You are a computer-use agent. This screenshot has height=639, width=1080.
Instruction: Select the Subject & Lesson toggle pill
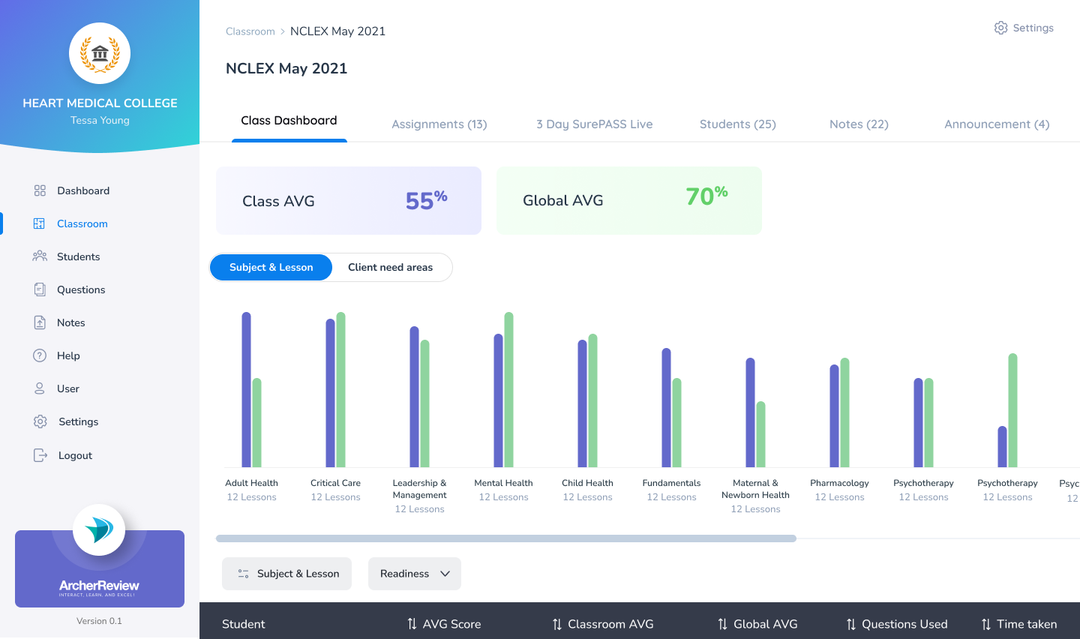(271, 268)
